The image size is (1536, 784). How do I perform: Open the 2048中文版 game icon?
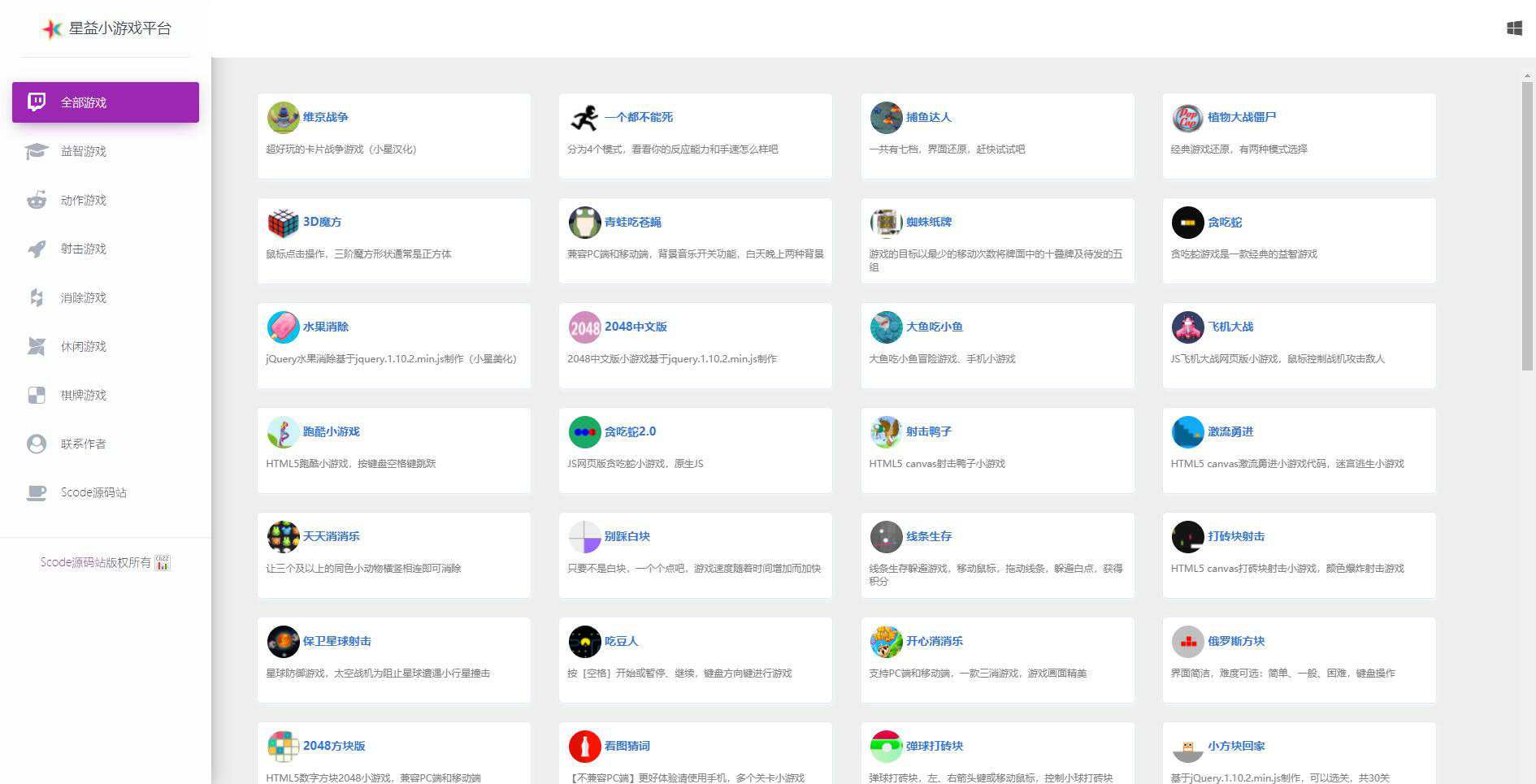coord(584,327)
